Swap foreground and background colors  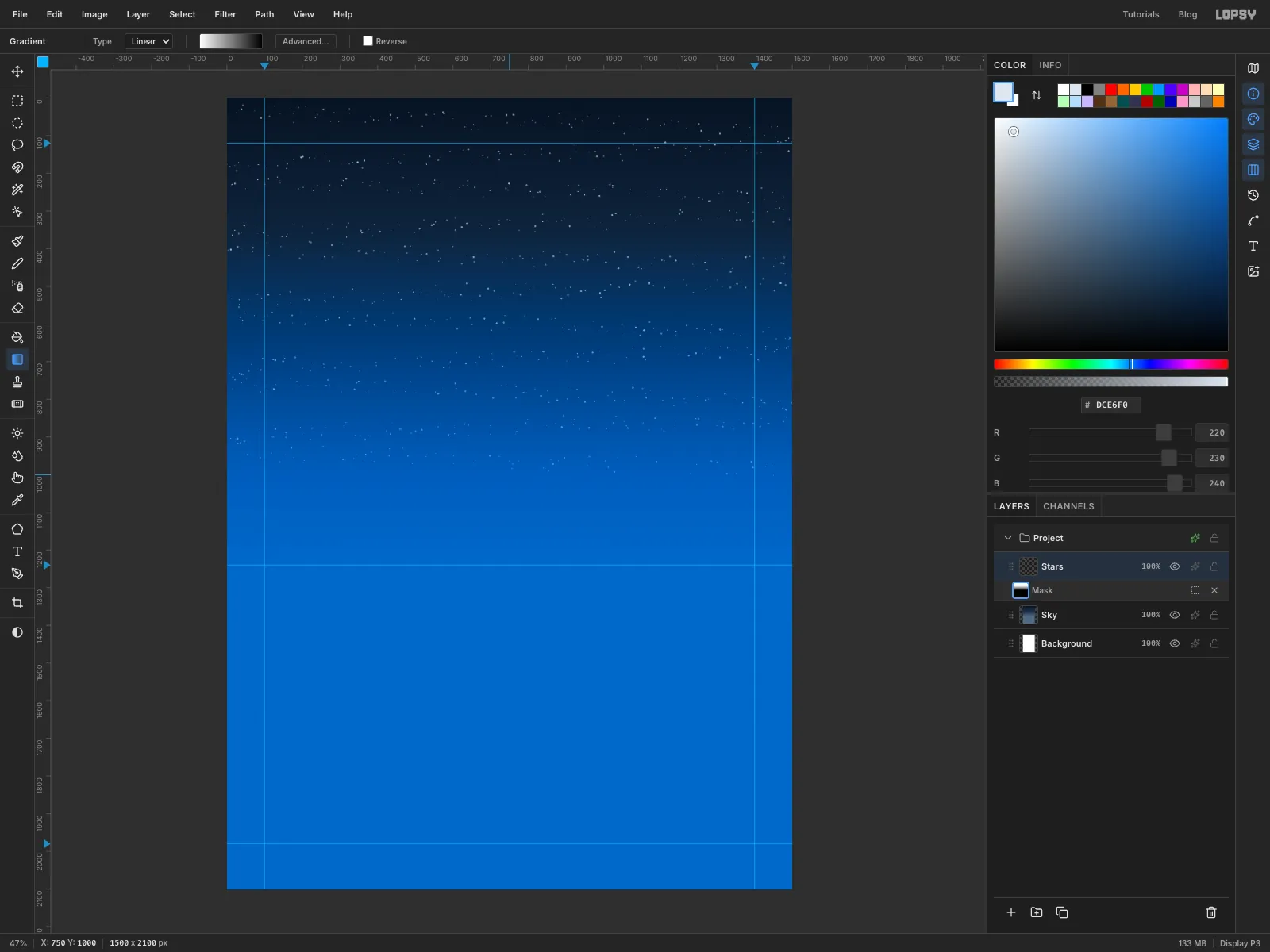pos(1037,95)
